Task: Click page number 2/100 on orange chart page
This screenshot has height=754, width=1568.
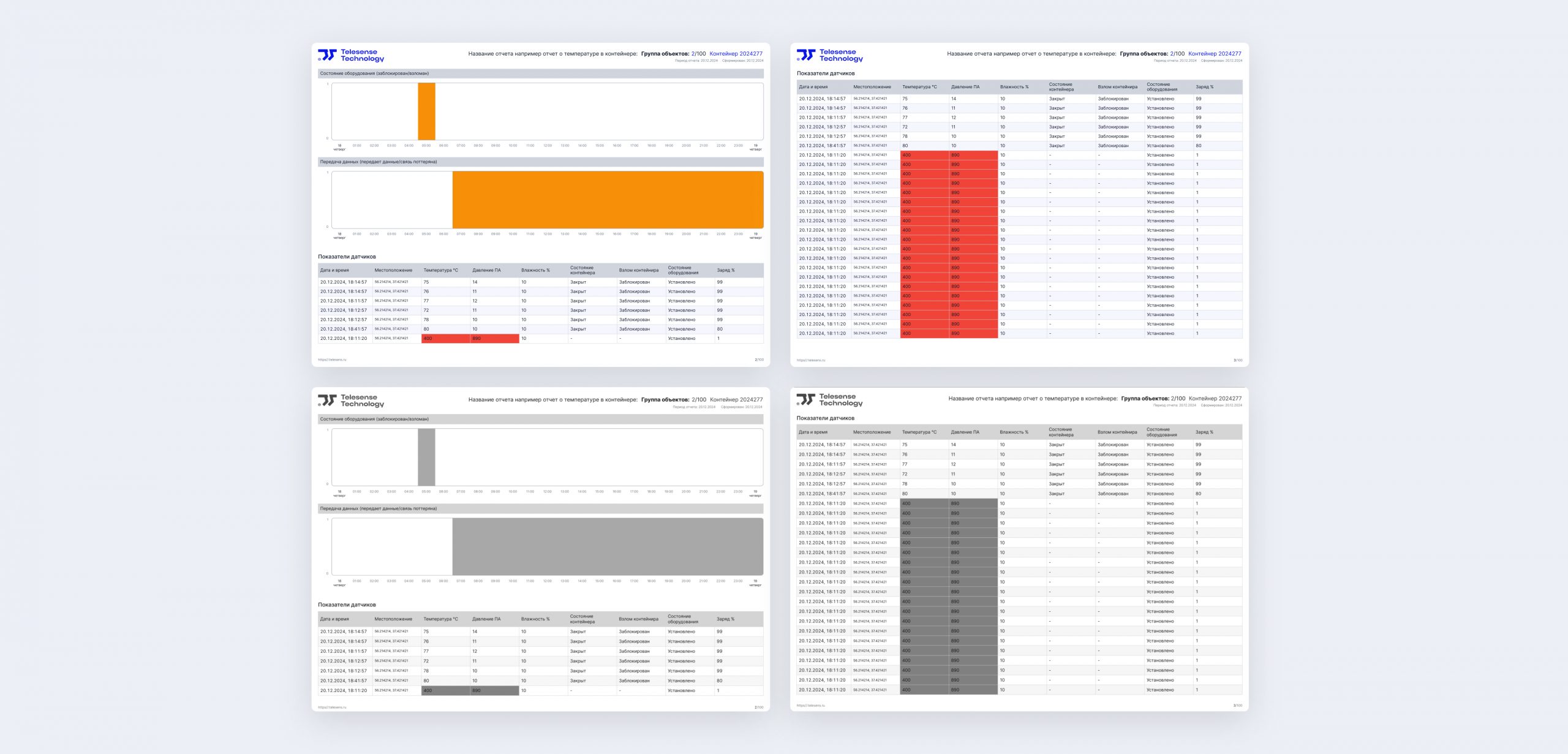Action: 759,360
